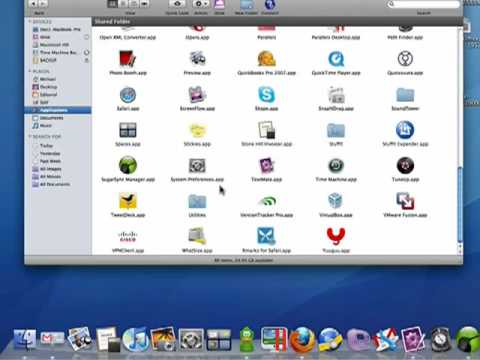Click the Connect toolbar globe button
Image resolution: width=480 pixels, height=360 pixels.
[270, 5]
